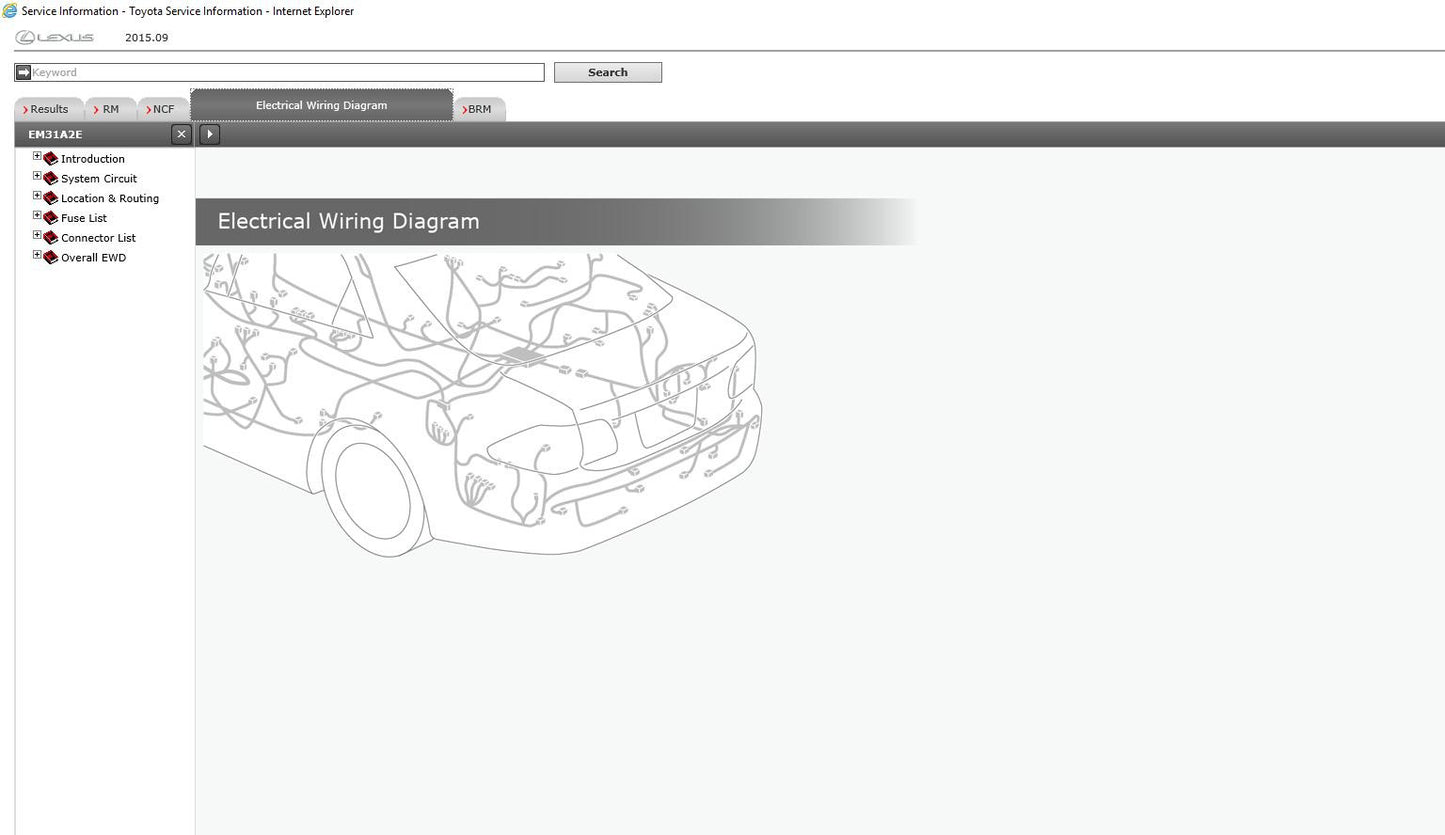Open the BRM tab
This screenshot has width=1445, height=835.
(479, 109)
